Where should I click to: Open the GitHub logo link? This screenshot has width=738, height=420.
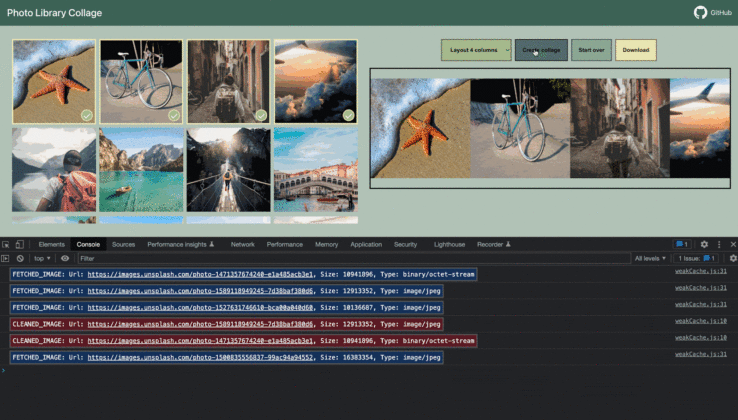[700, 12]
